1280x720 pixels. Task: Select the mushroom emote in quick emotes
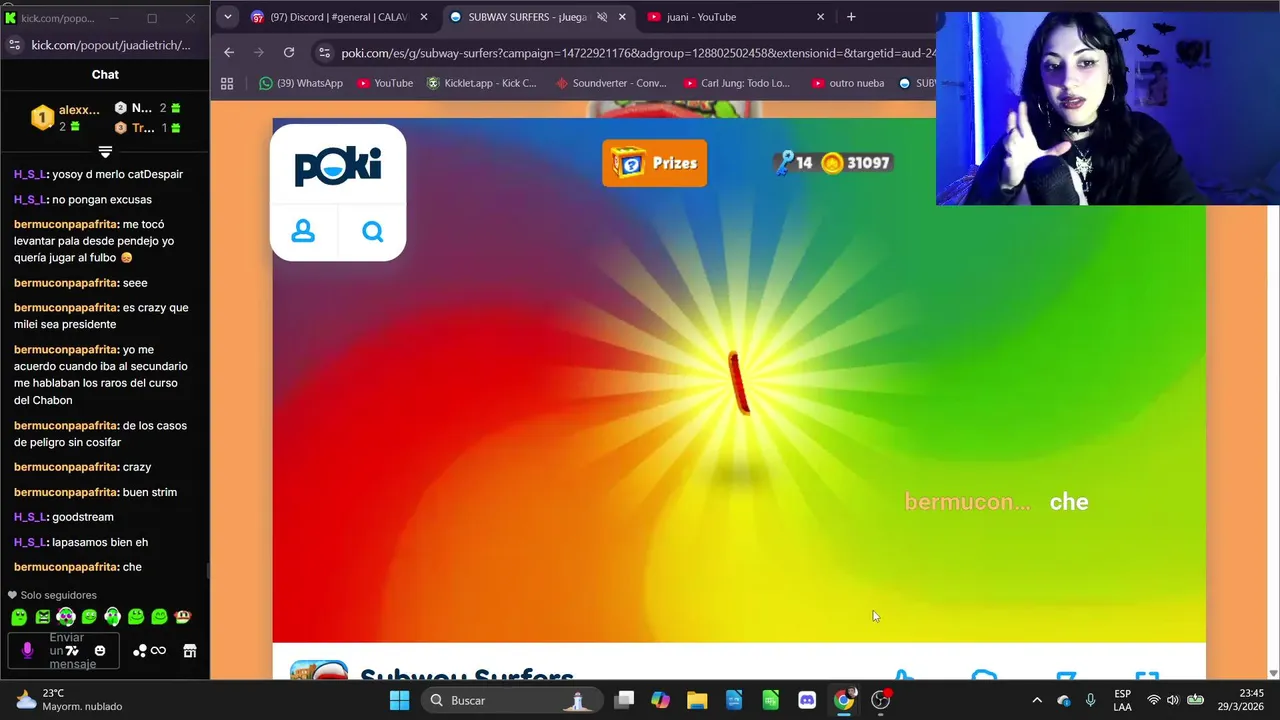coord(183,617)
